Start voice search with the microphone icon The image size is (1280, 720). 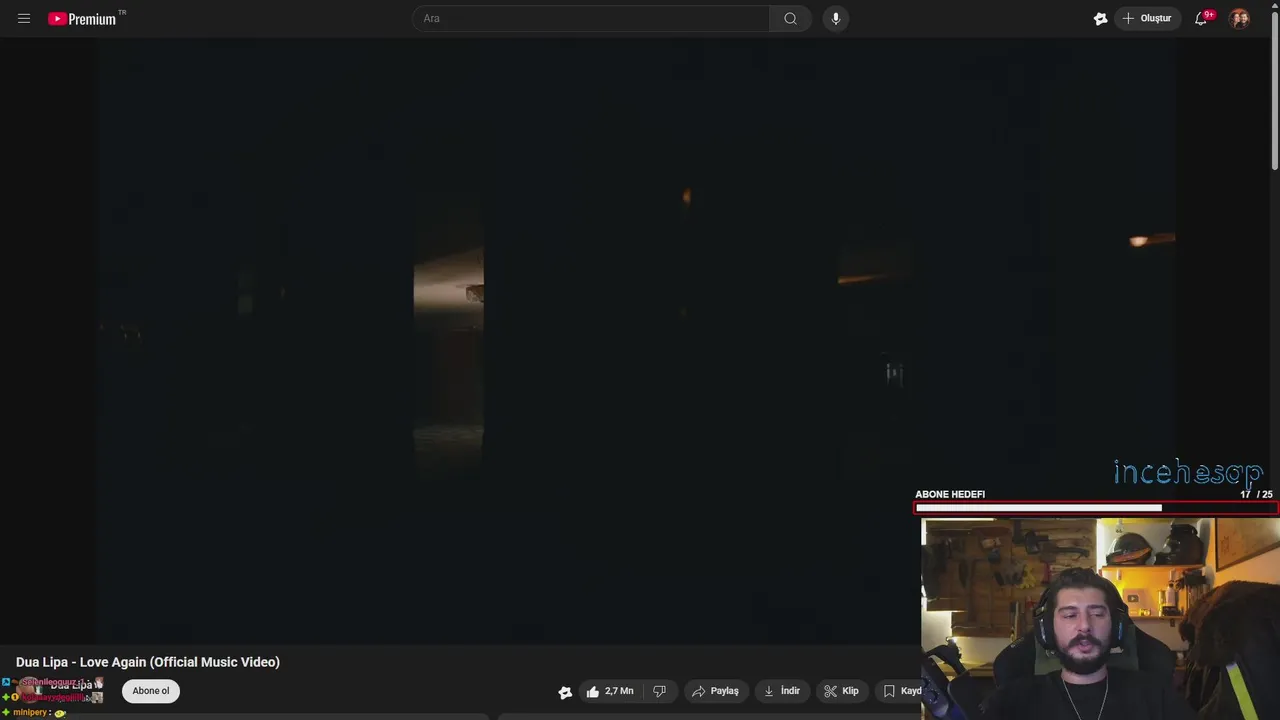(836, 18)
